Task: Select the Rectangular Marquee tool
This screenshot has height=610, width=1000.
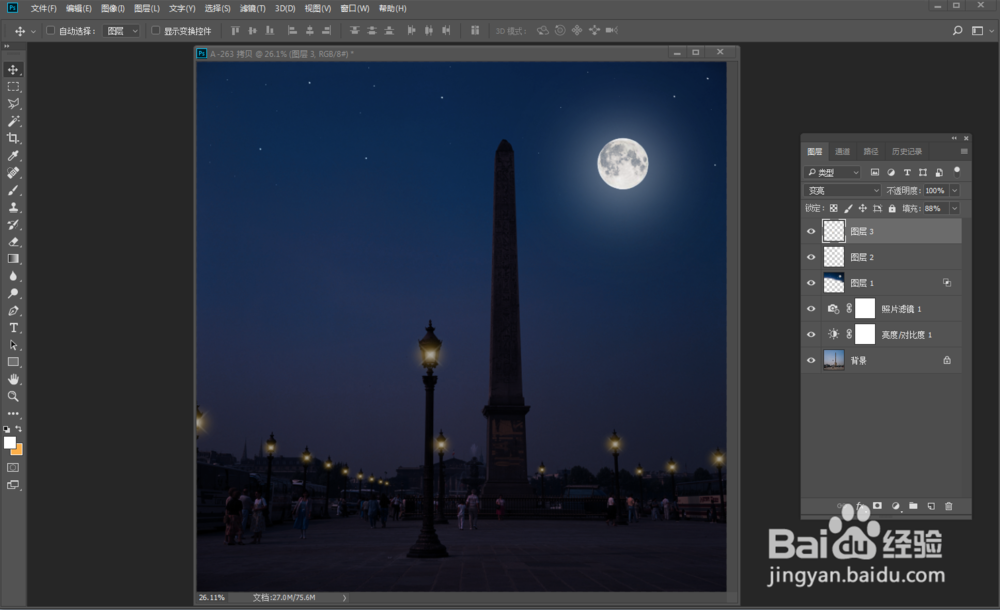Action: point(13,87)
